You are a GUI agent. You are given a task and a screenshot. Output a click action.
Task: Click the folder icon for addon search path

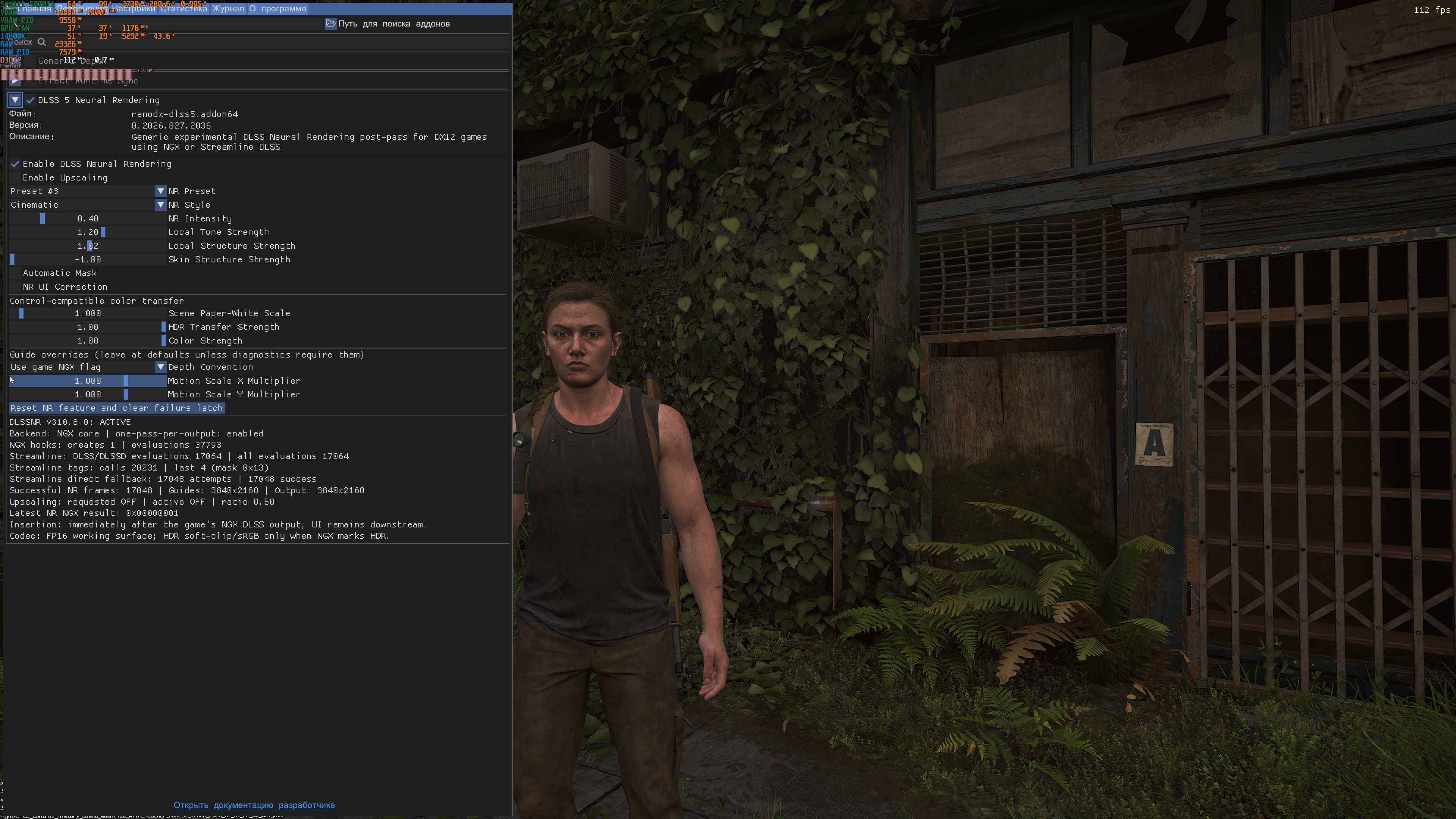click(331, 23)
